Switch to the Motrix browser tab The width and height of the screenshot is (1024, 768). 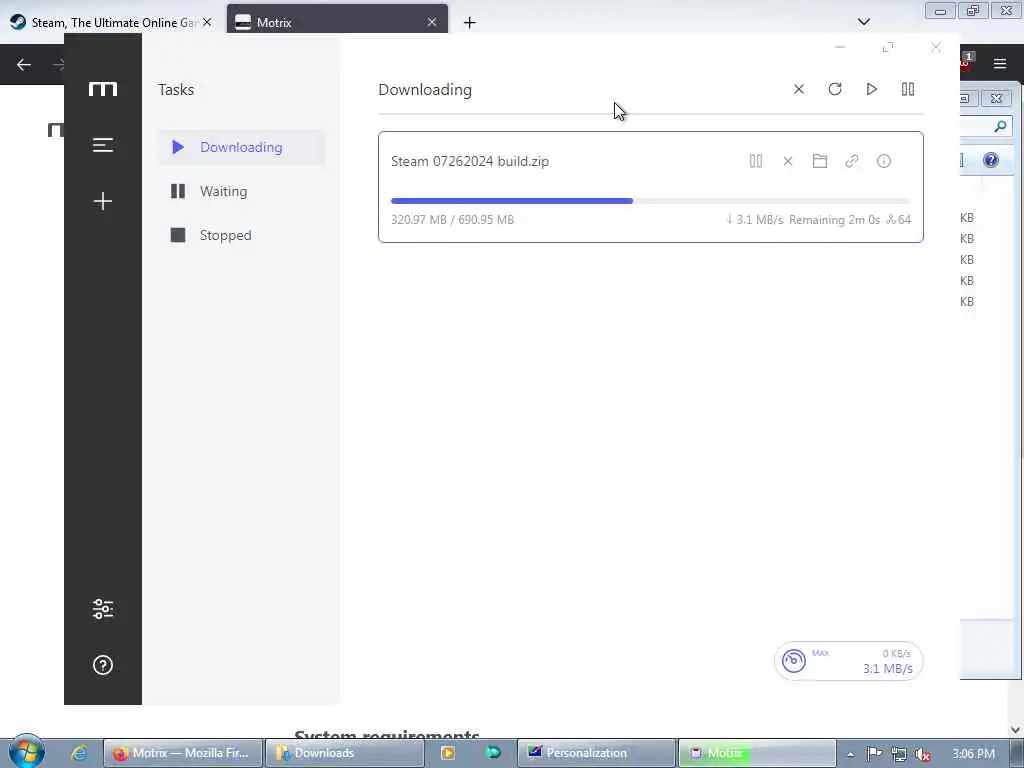(x=337, y=22)
